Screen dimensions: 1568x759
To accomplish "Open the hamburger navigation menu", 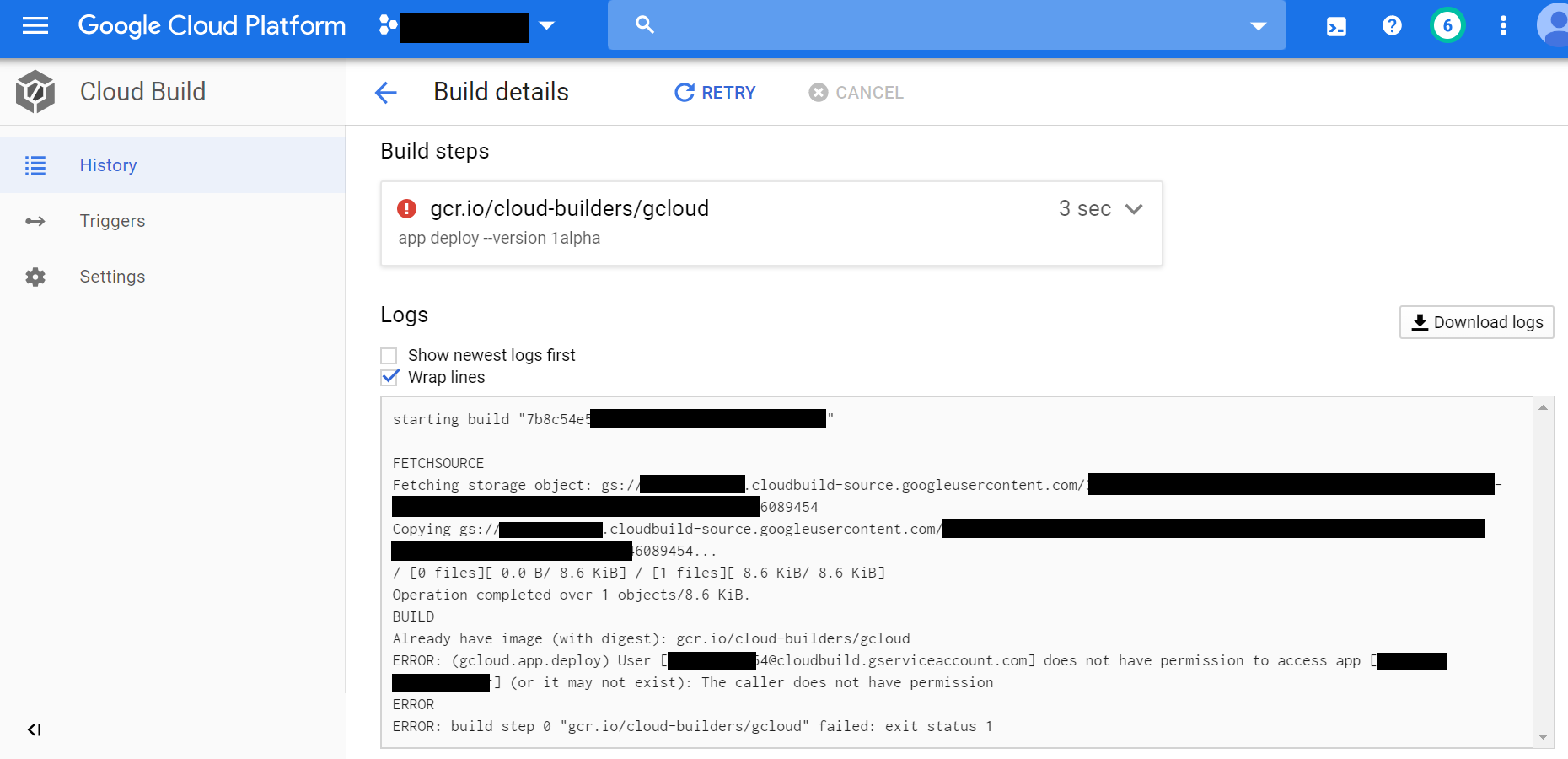I will [x=35, y=25].
